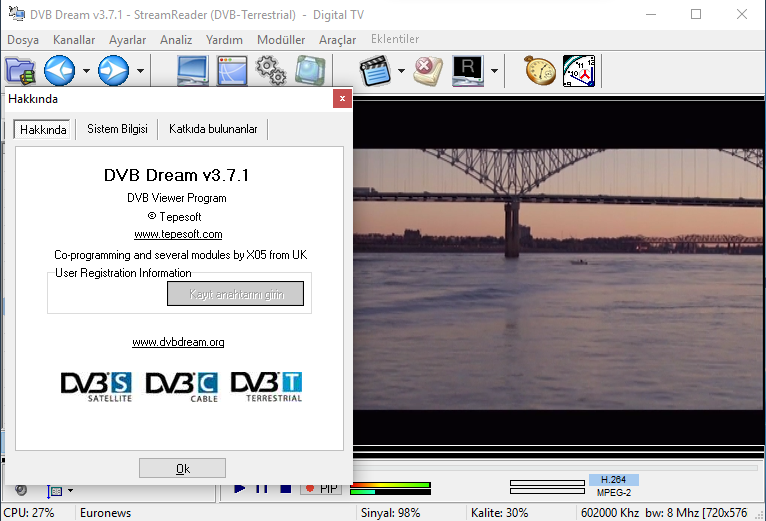Click the DVB Dream app icon in title bar
Viewport: 766px width, 521px height.
[17, 14]
